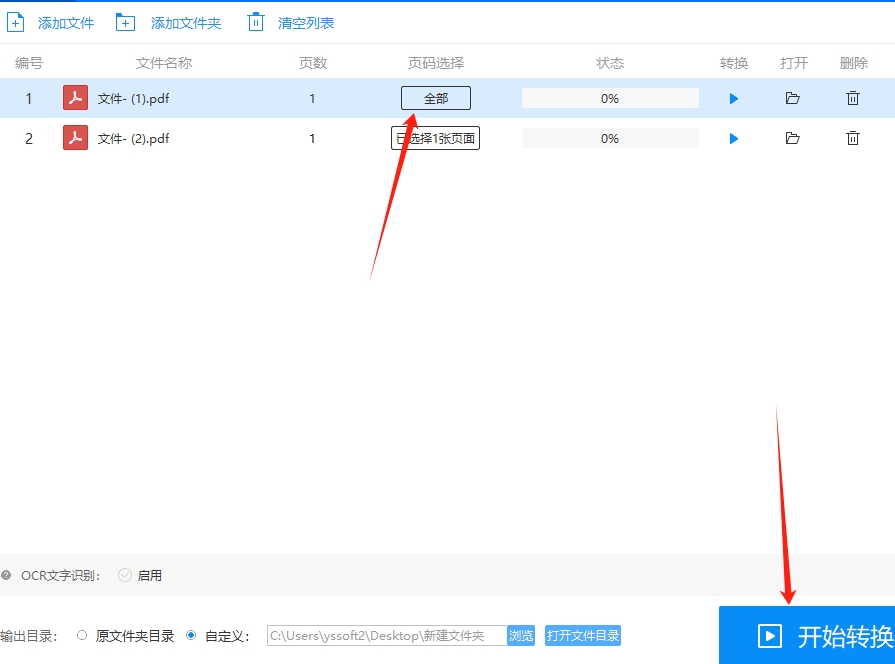Click the 文件名称 column header
Screen dimensions: 895x664
tap(164, 63)
